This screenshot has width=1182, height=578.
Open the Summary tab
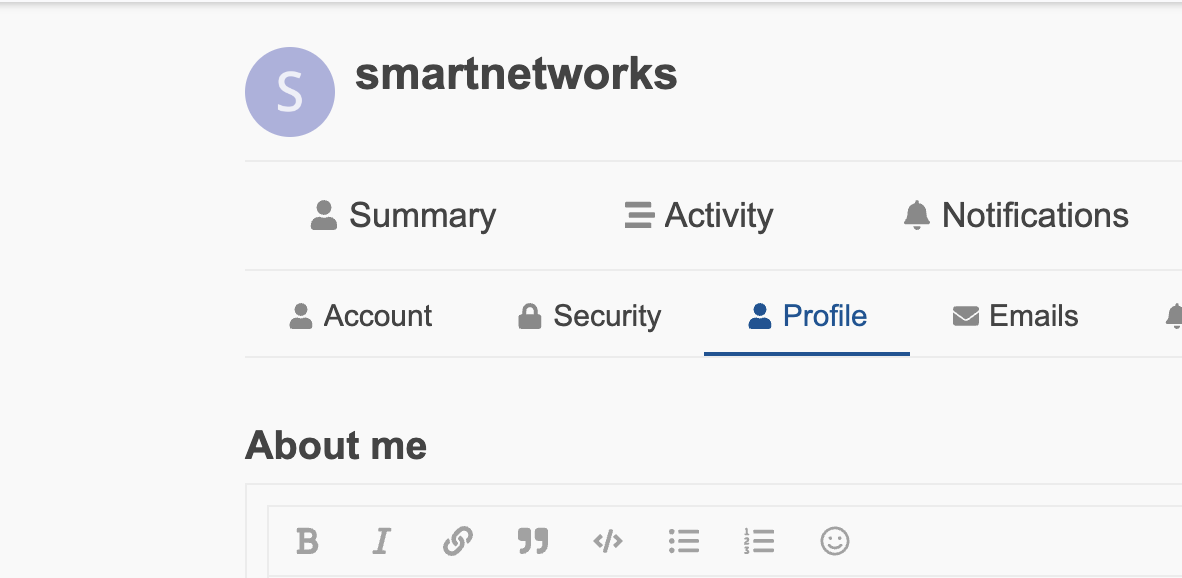pyautogui.click(x=403, y=216)
